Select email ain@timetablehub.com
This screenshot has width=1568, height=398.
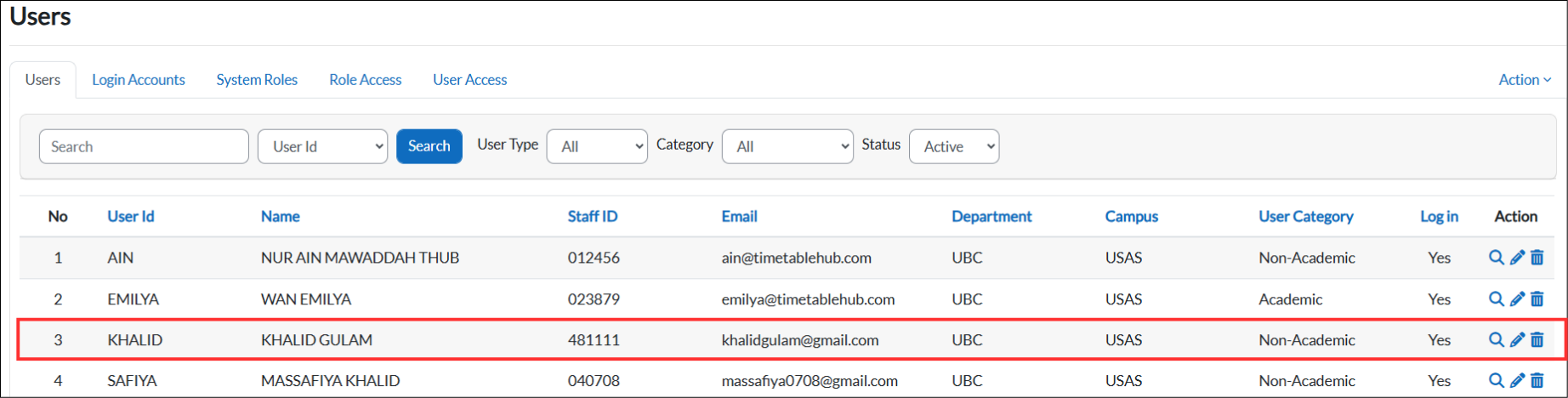797,258
